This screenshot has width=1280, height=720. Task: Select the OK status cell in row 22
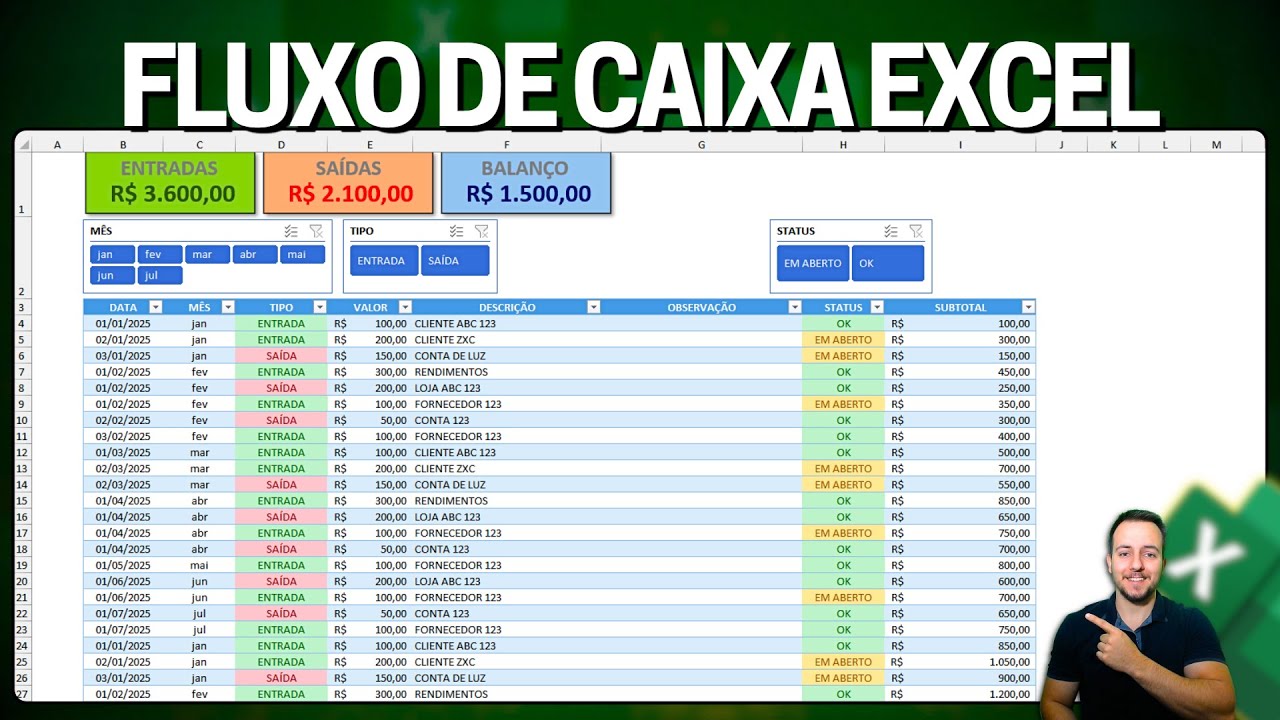[843, 613]
